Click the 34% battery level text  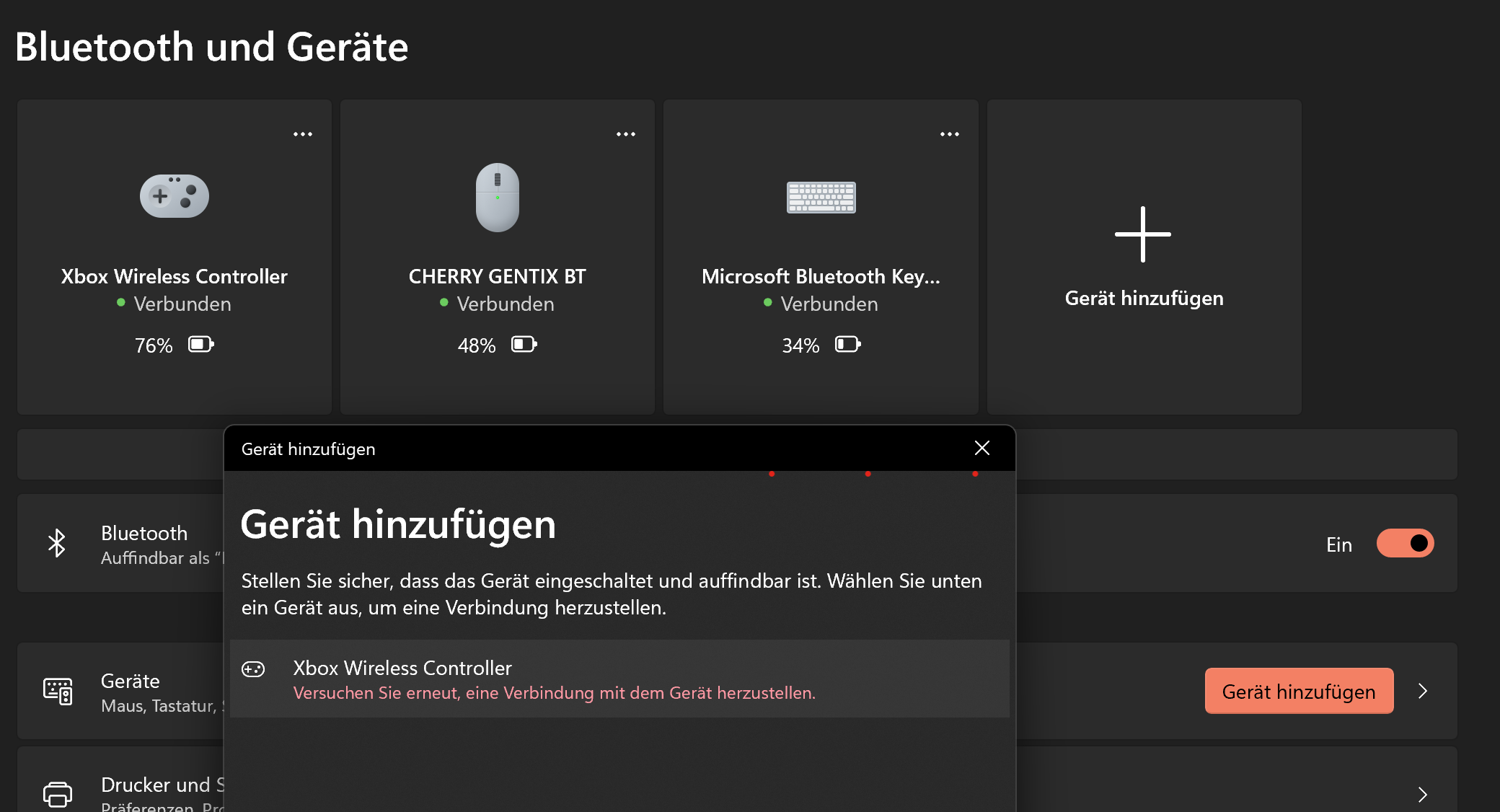tap(800, 345)
